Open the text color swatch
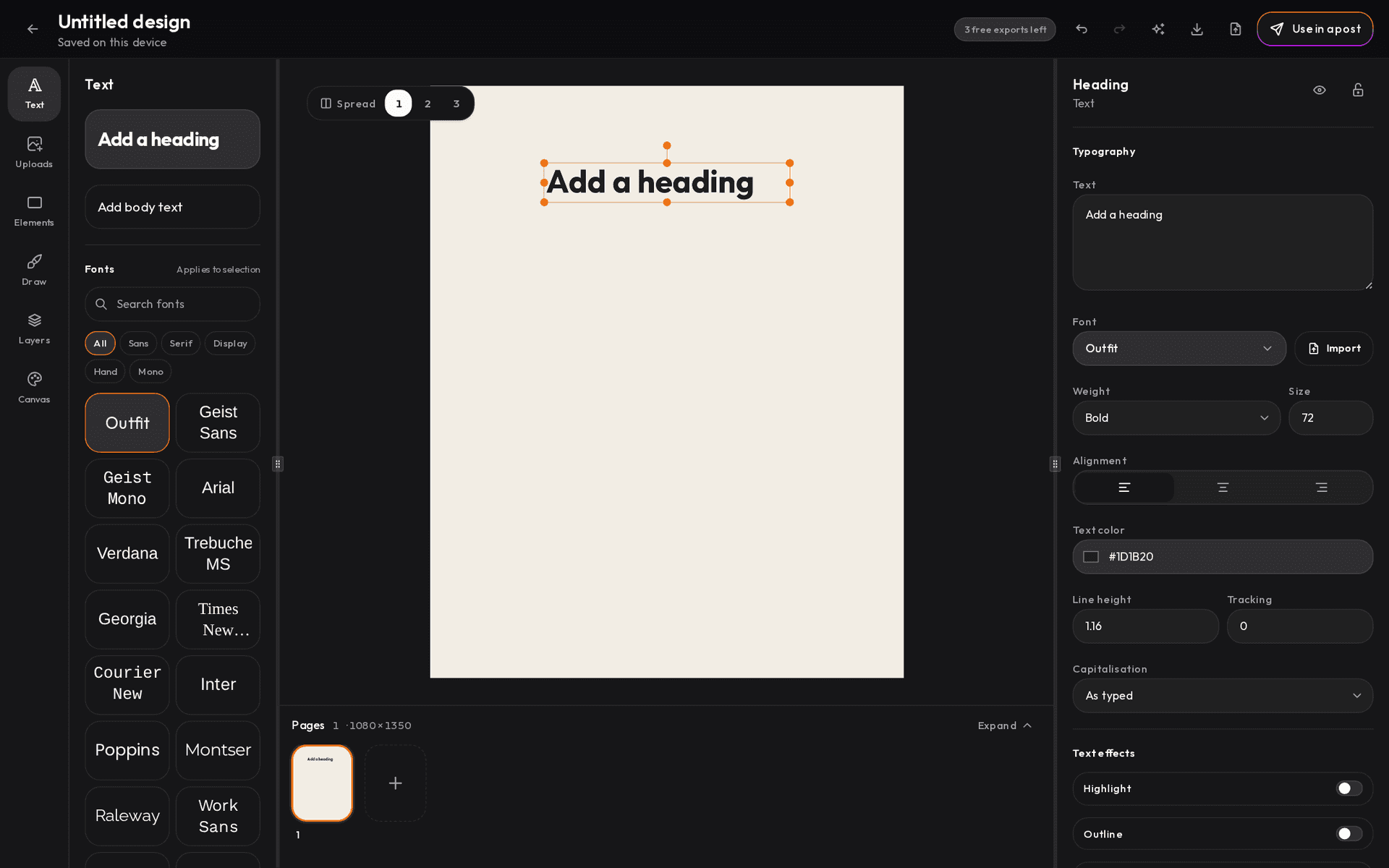1389x868 pixels. pyautogui.click(x=1091, y=557)
